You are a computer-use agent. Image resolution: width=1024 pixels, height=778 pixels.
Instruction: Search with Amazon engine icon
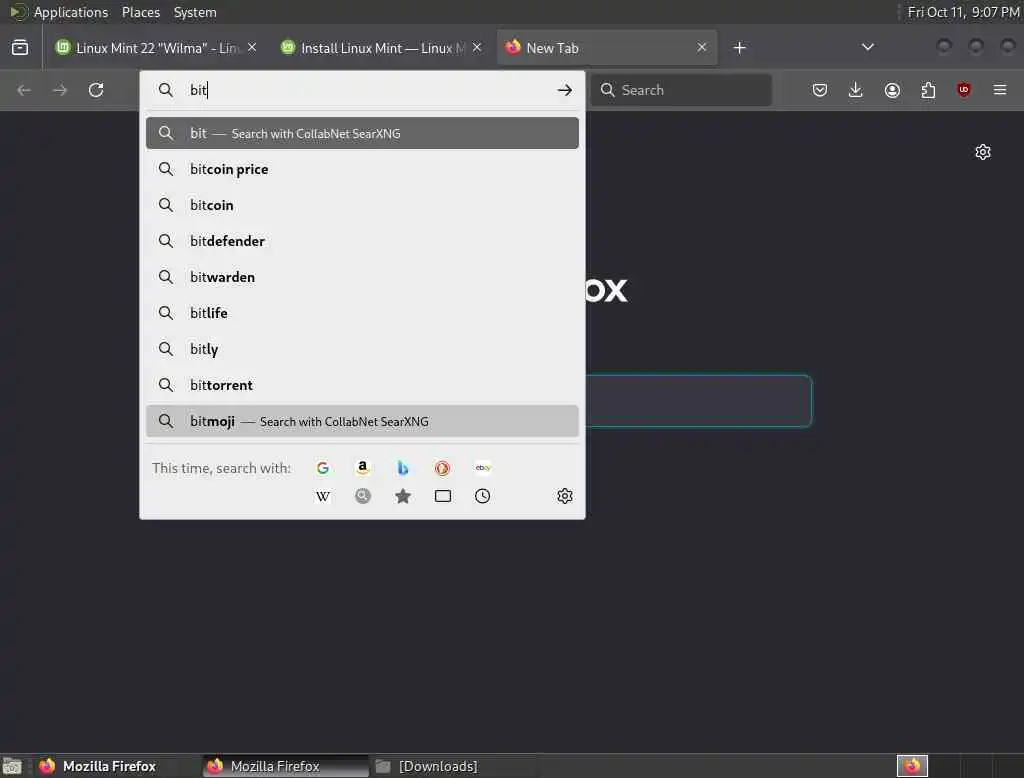pos(362,468)
